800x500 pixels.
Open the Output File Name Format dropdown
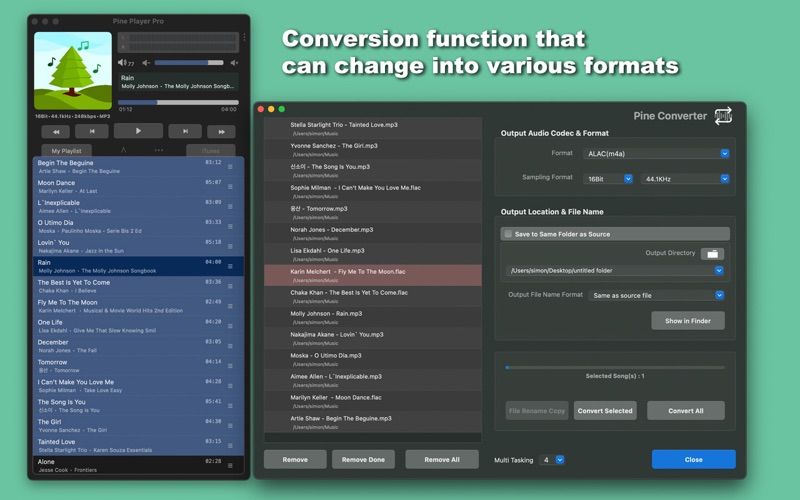[657, 295]
